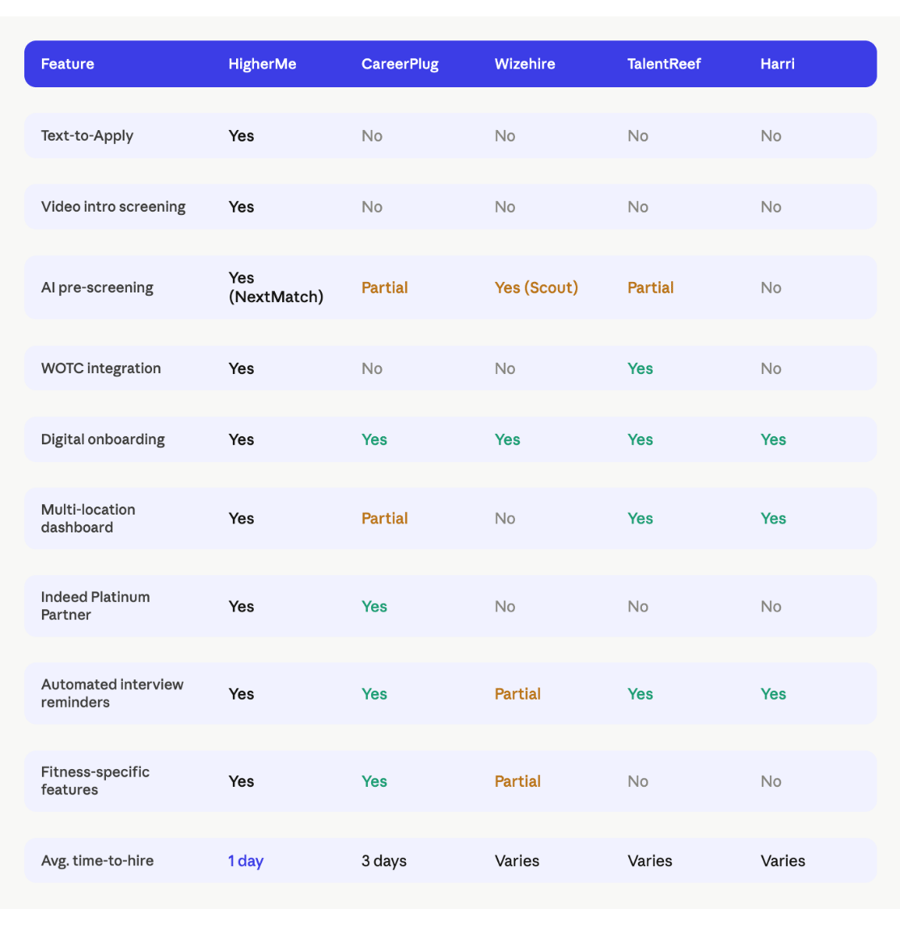Click the blue '1 day' value
900x925 pixels.
[x=246, y=861]
